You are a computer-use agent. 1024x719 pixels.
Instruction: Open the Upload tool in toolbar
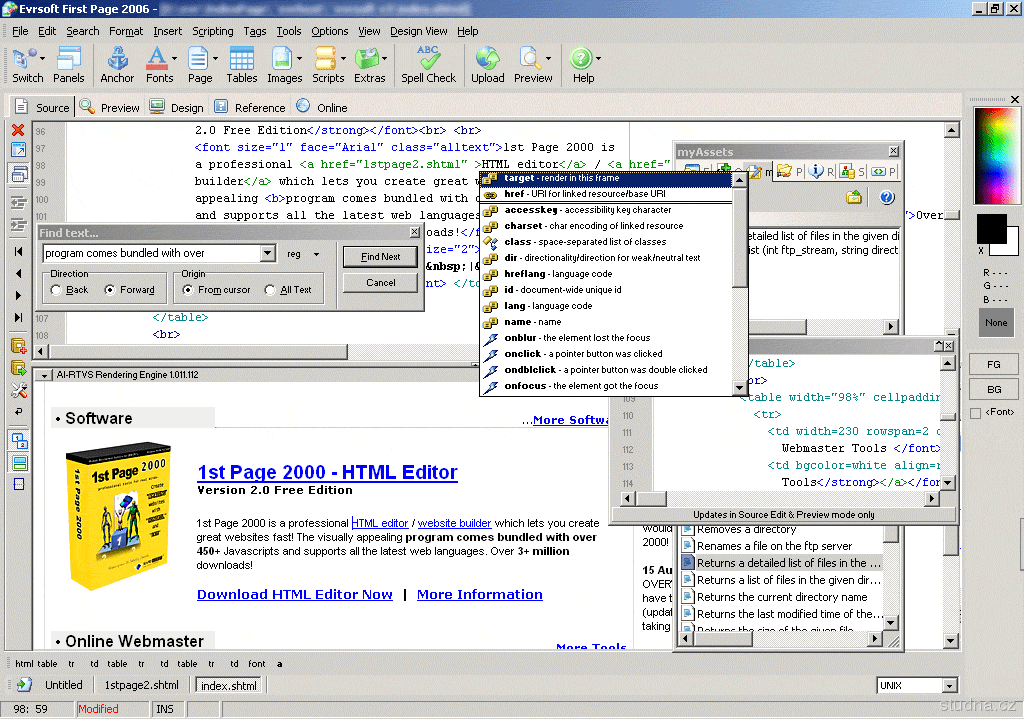[487, 64]
